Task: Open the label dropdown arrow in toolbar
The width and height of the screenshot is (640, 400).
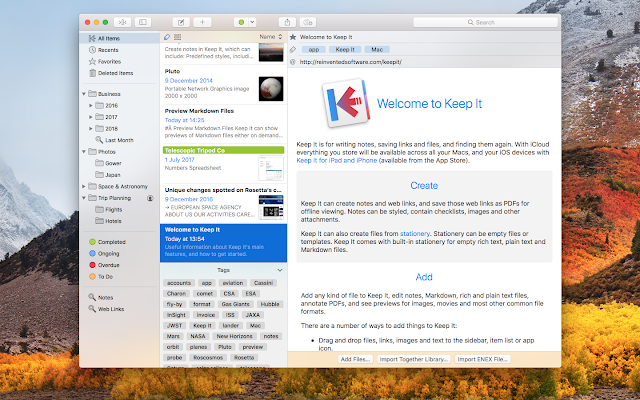Action: point(253,22)
